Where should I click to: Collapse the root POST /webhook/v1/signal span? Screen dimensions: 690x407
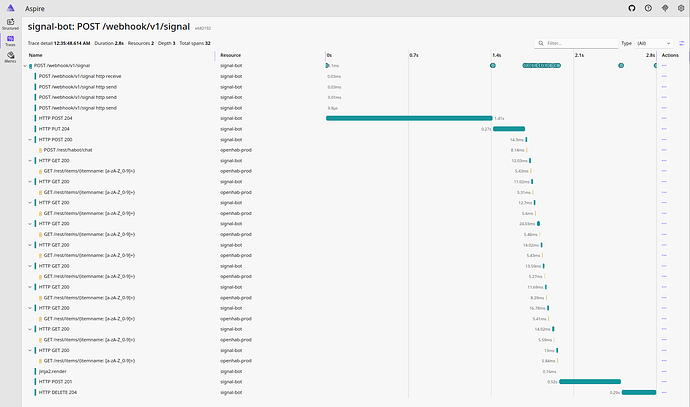tap(25, 66)
